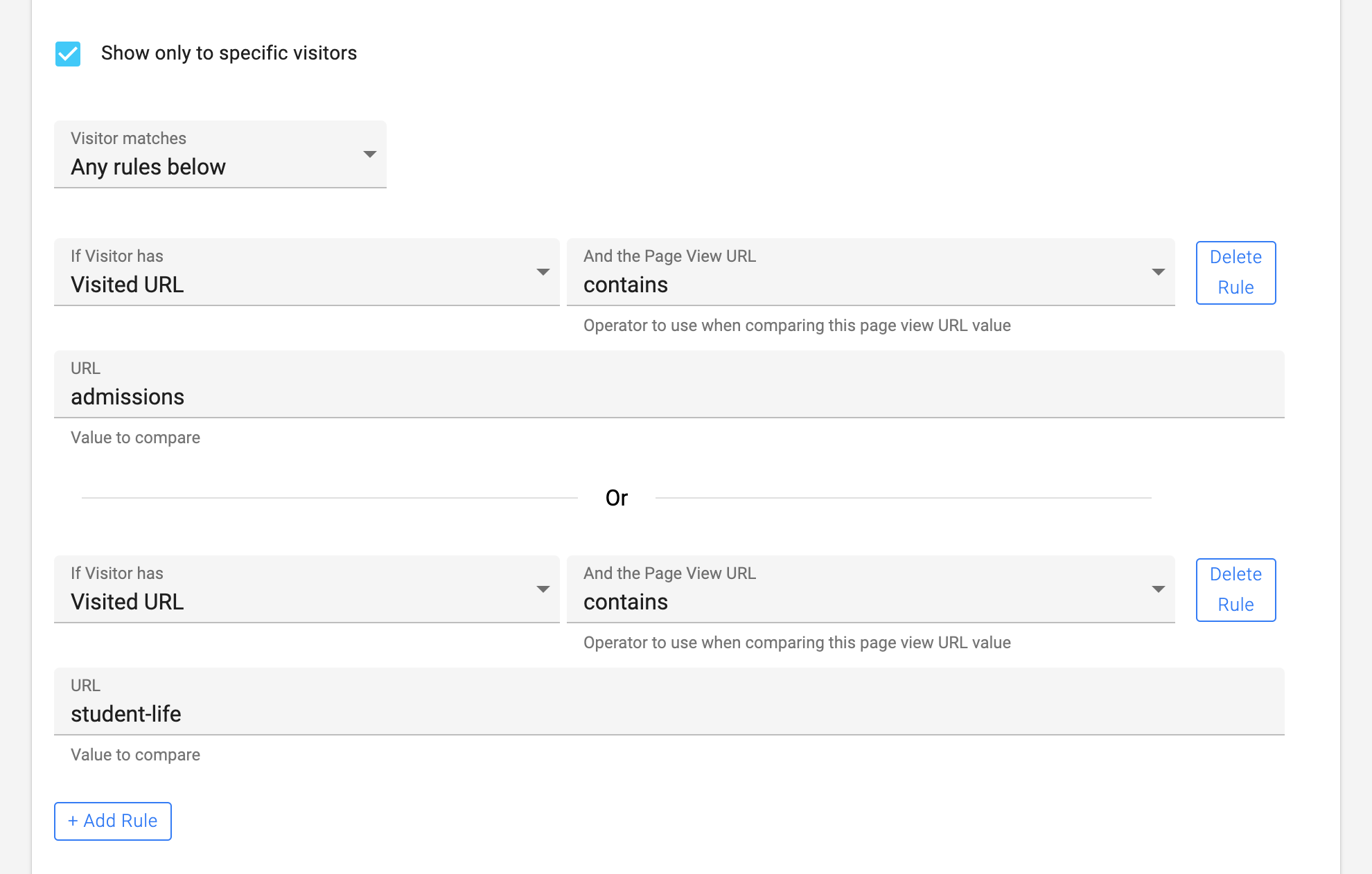Click the + Add Rule button
Viewport: 1372px width, 874px height.
tap(113, 821)
